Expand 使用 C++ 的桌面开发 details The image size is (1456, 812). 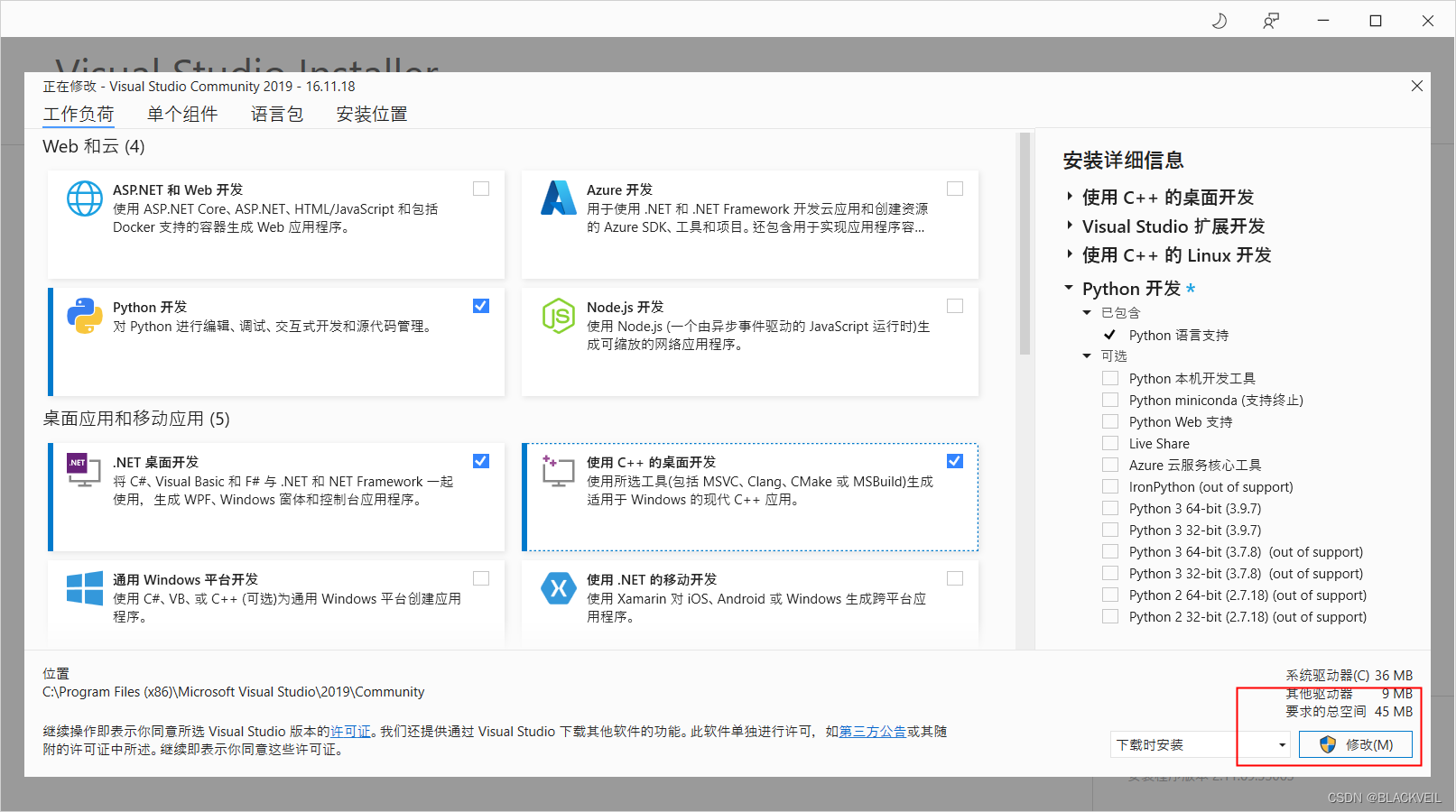pos(1070,197)
